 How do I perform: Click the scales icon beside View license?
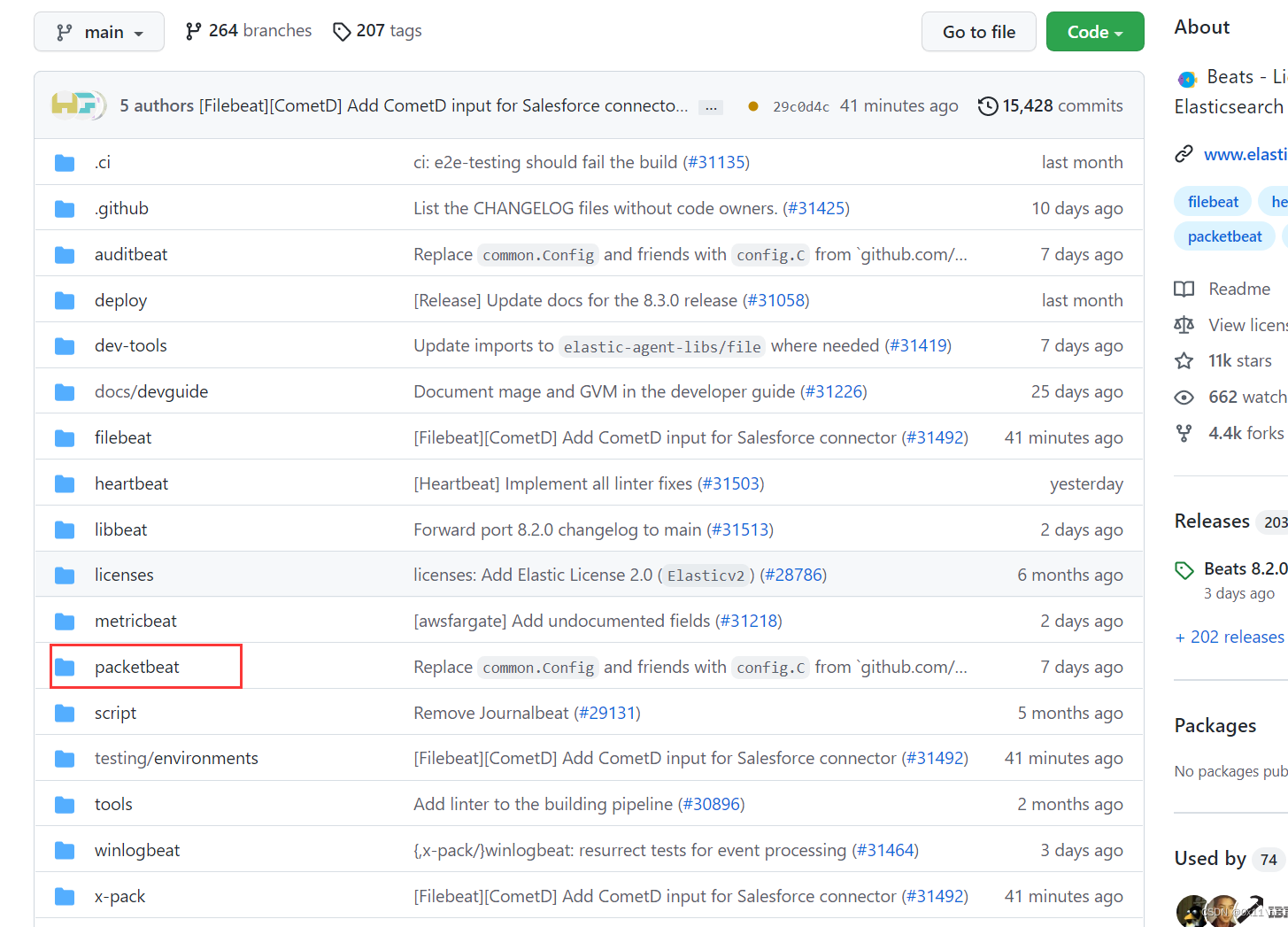tap(1184, 325)
